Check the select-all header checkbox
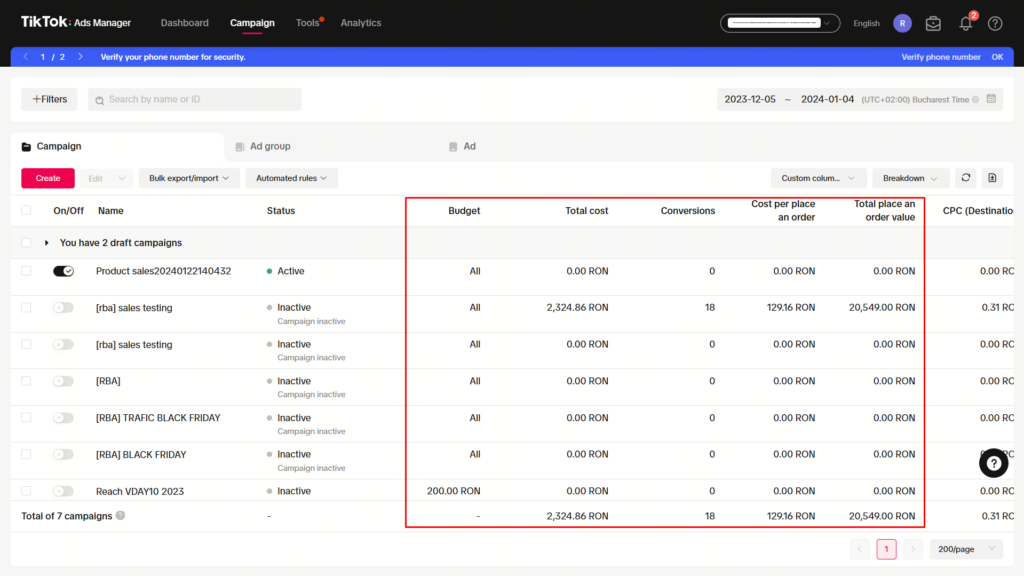 point(26,210)
